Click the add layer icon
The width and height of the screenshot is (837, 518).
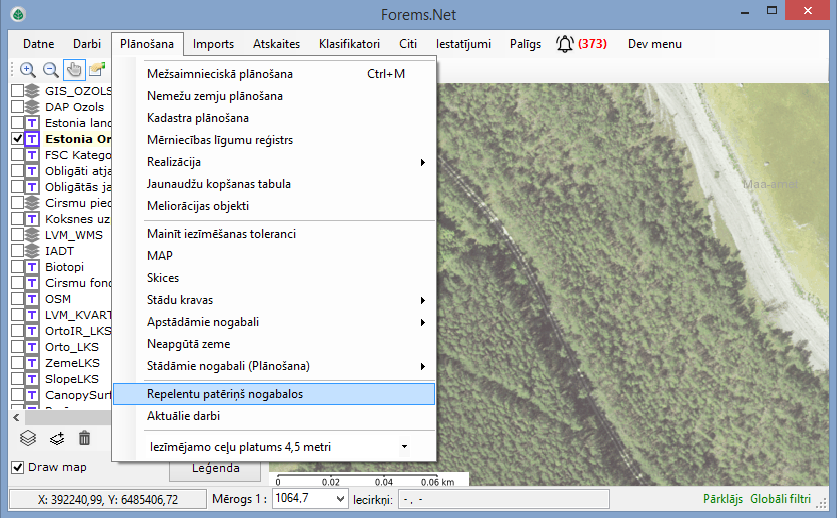click(x=57, y=438)
